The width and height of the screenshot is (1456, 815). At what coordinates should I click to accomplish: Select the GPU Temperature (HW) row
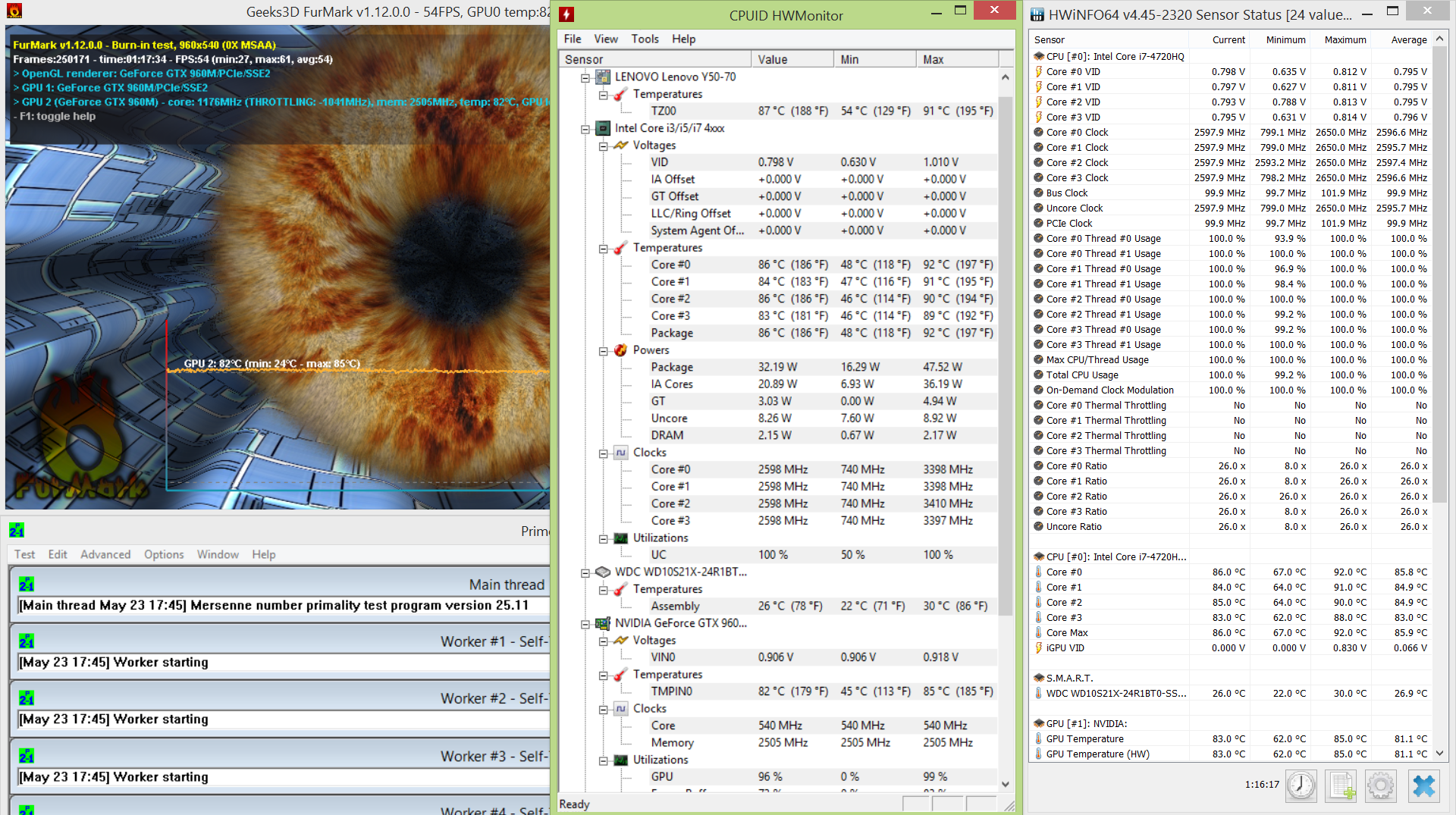(x=1232, y=754)
